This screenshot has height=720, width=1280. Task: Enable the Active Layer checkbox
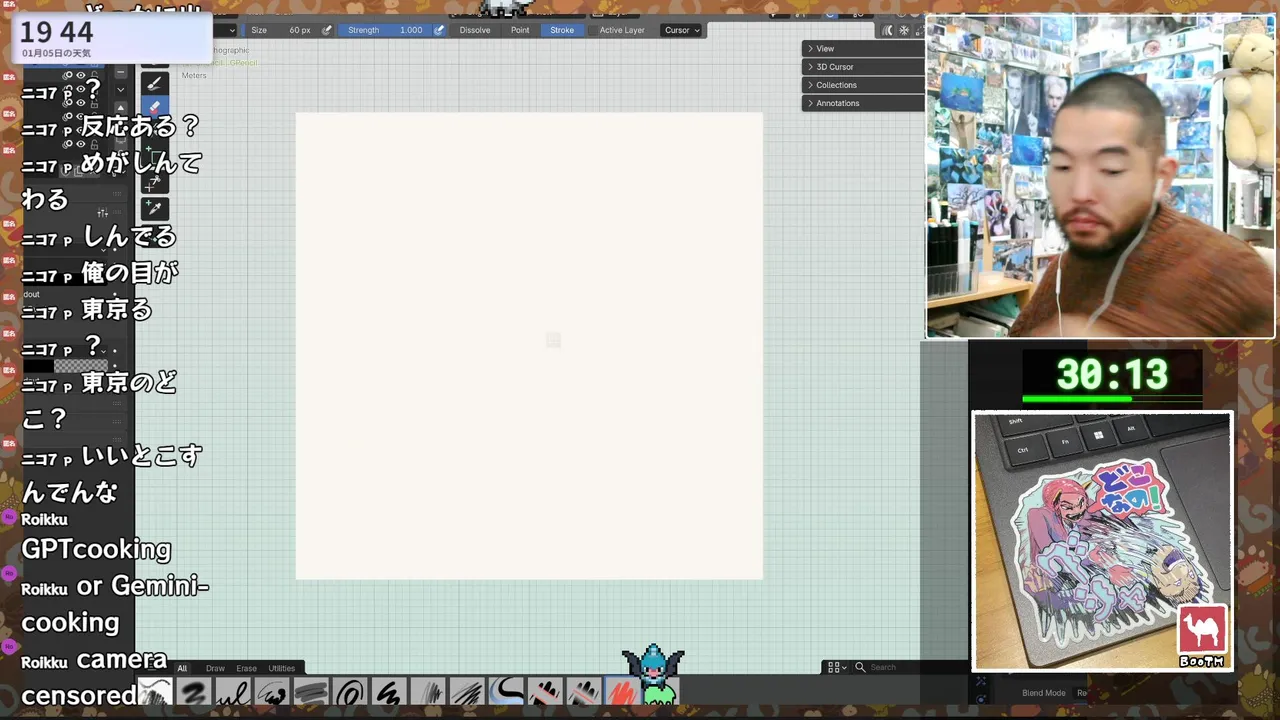[x=593, y=30]
